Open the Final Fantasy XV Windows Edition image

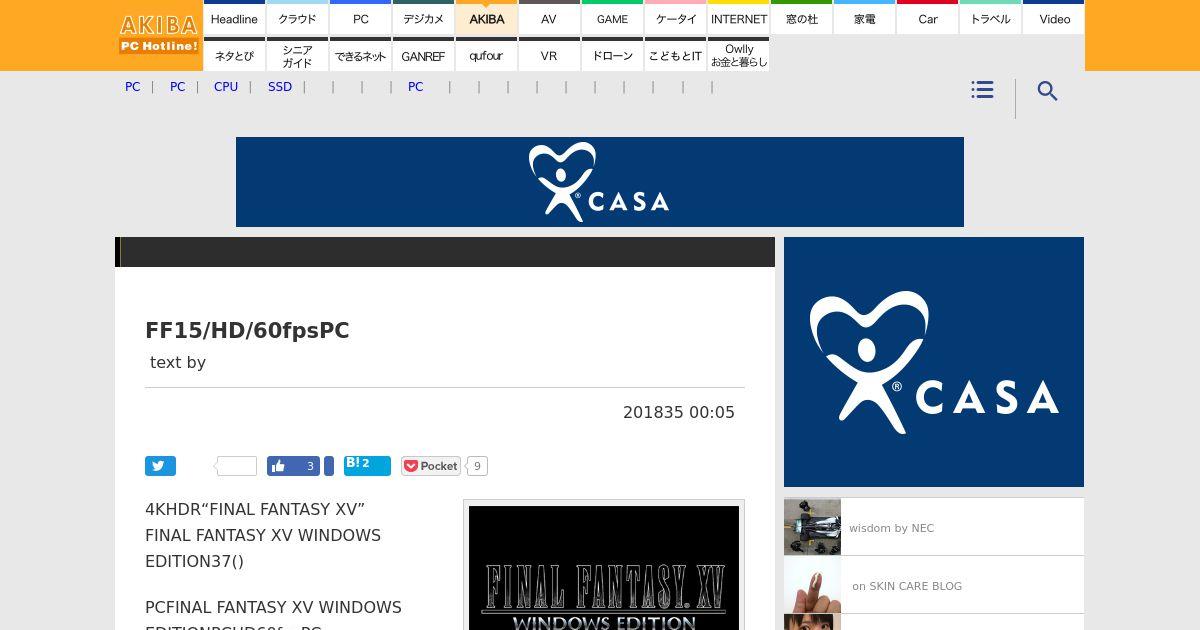pos(604,567)
